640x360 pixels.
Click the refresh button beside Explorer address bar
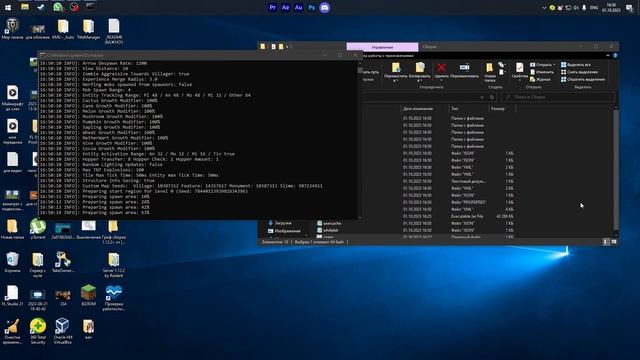492,97
